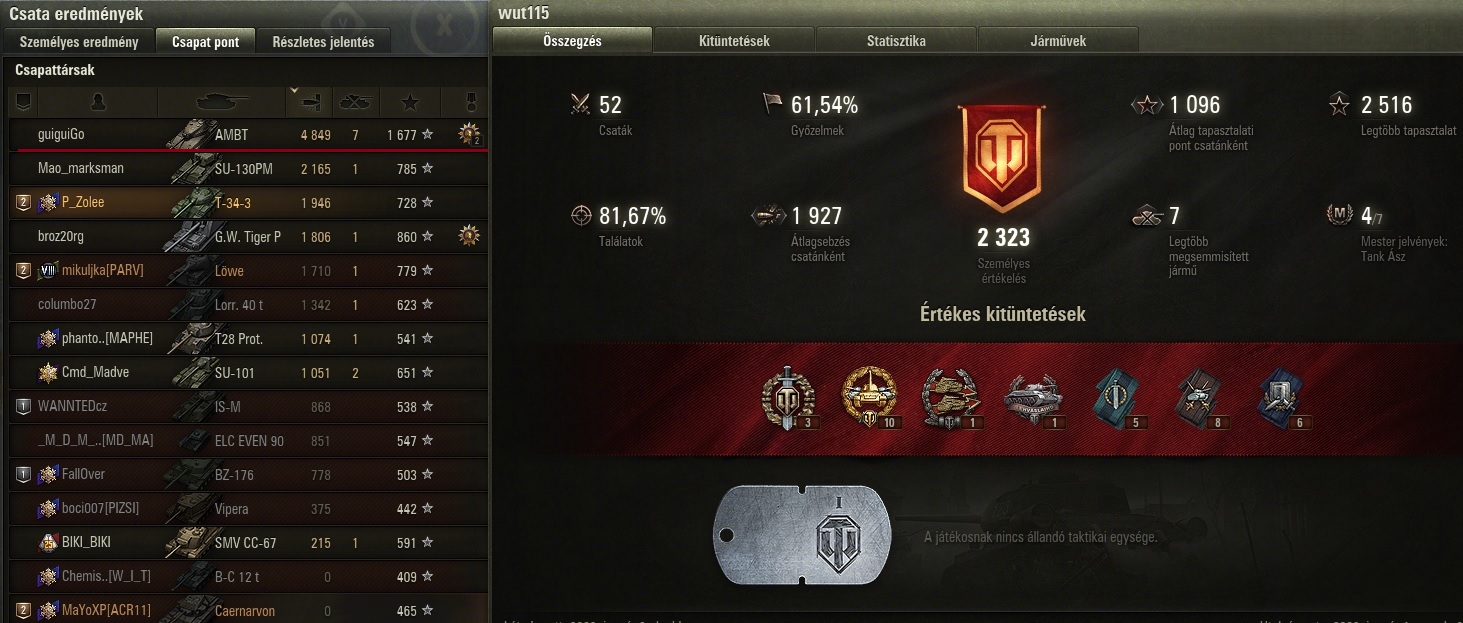Open the Csapat pont tab
Screen dimensions: 1463x623
pos(205,42)
